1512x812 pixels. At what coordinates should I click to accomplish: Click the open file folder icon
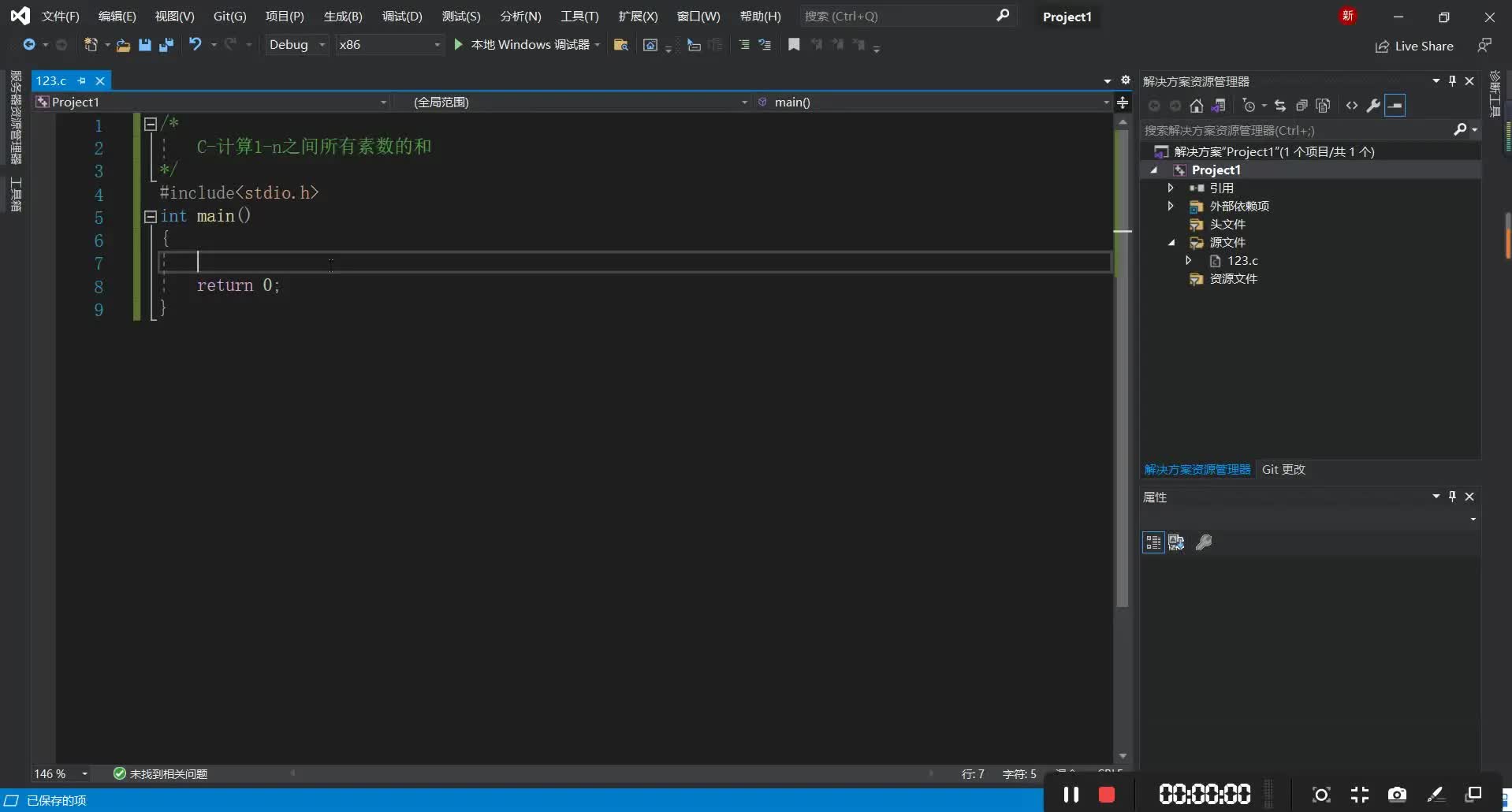tap(123, 46)
